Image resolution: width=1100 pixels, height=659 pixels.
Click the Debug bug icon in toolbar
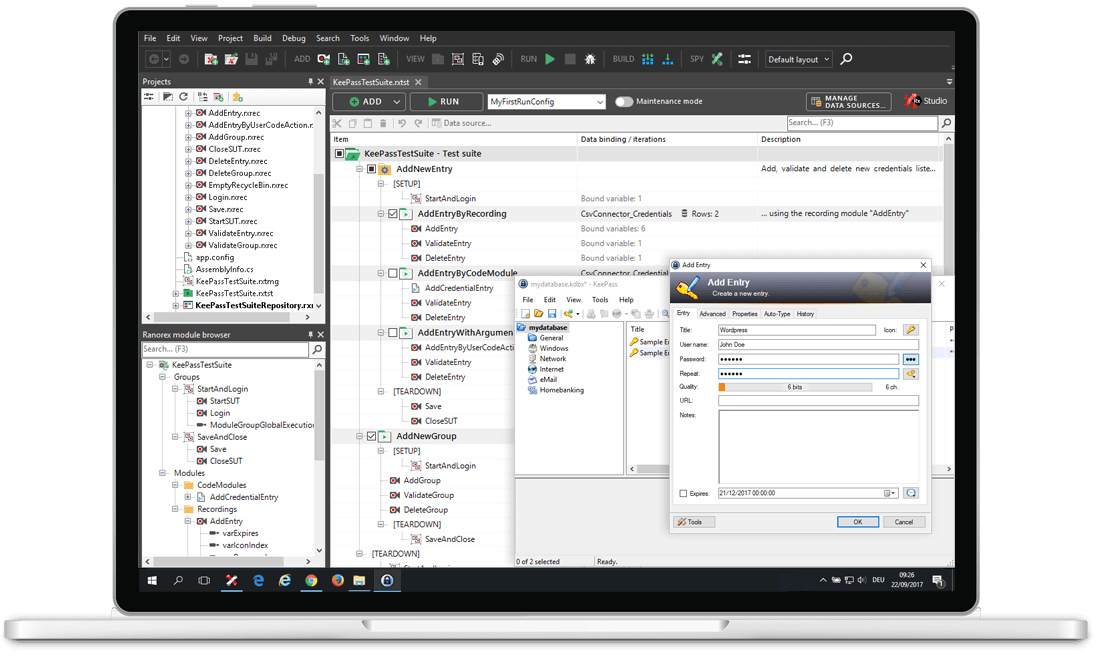pos(590,60)
